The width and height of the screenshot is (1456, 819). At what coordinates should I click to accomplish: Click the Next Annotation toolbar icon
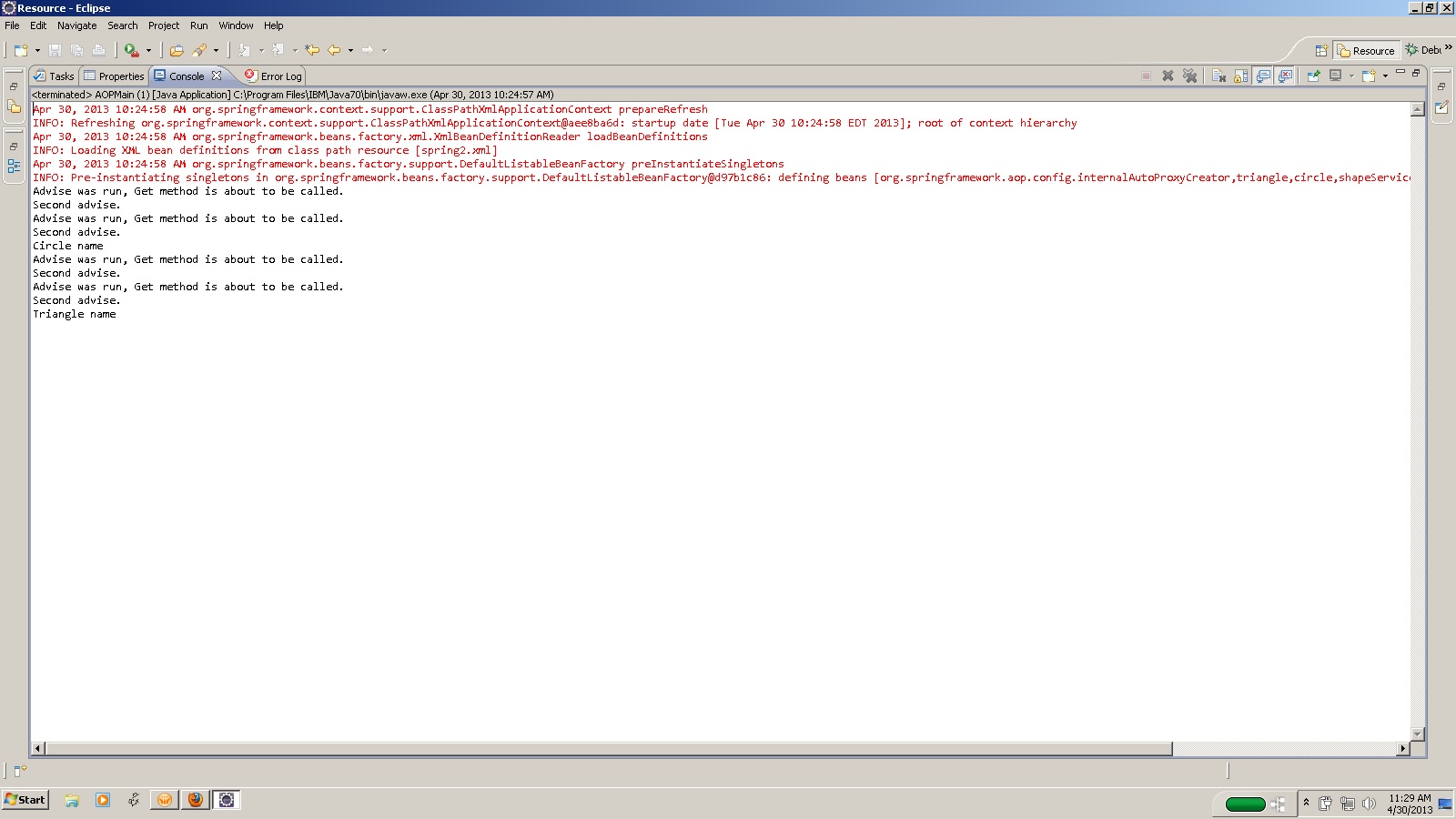[244, 50]
